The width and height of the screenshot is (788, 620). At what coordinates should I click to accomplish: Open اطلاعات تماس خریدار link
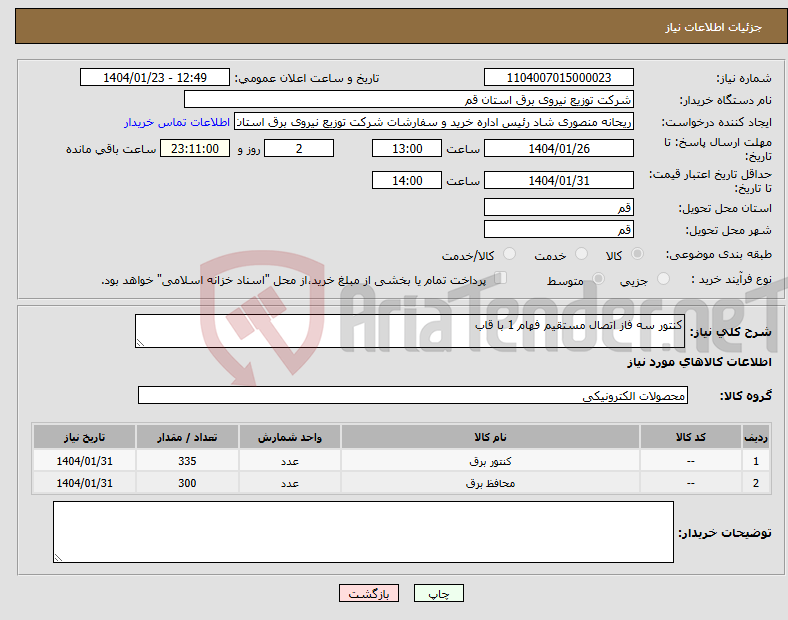tap(177, 122)
